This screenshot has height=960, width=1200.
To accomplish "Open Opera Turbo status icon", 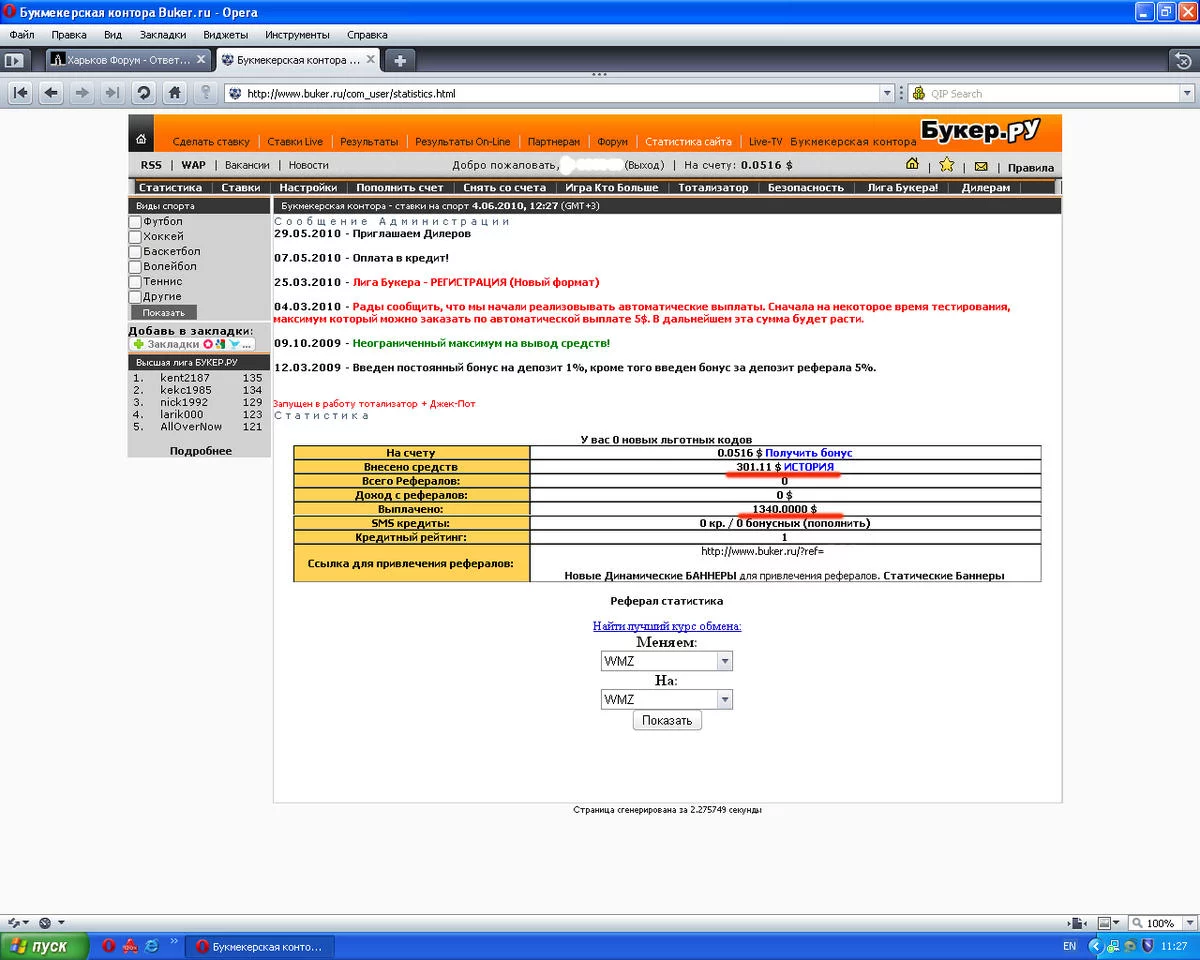I will tap(45, 922).
